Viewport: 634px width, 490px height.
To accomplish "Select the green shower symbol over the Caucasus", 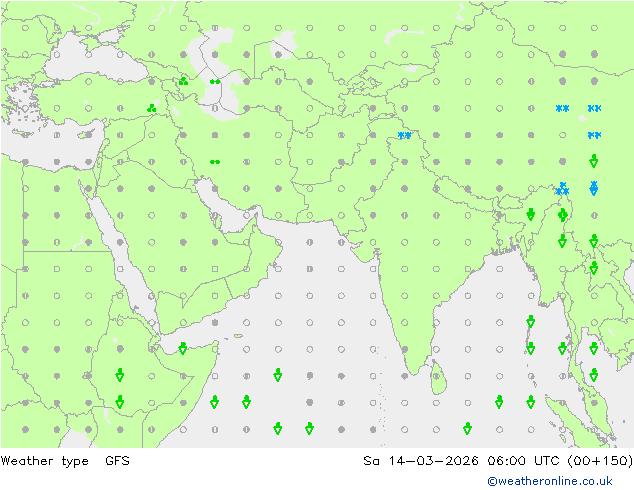I will click(x=183, y=81).
